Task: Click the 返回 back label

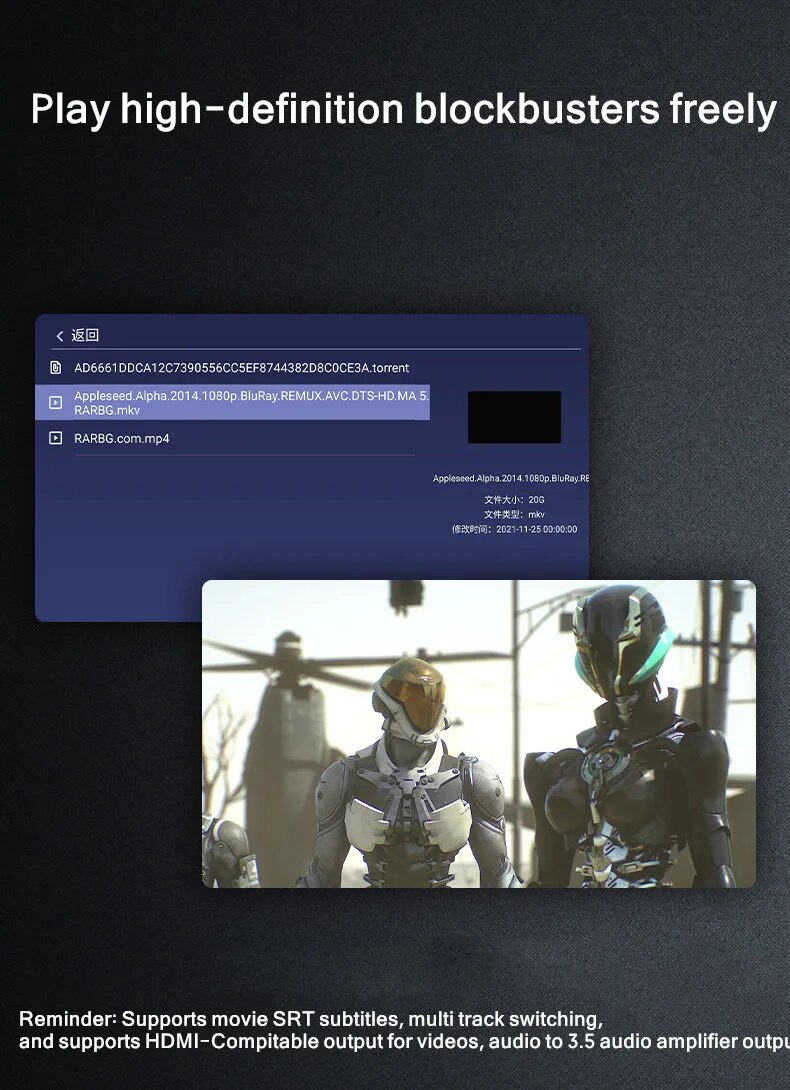Action: 85,336
